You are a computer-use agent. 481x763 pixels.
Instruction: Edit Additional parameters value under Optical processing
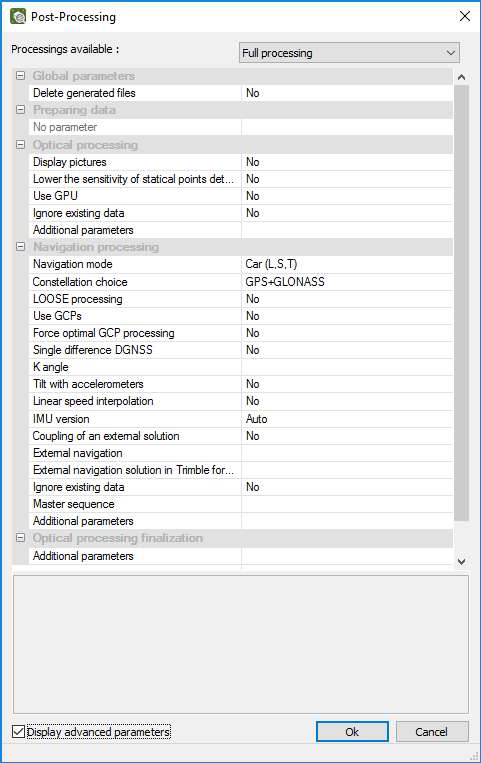pos(347,230)
